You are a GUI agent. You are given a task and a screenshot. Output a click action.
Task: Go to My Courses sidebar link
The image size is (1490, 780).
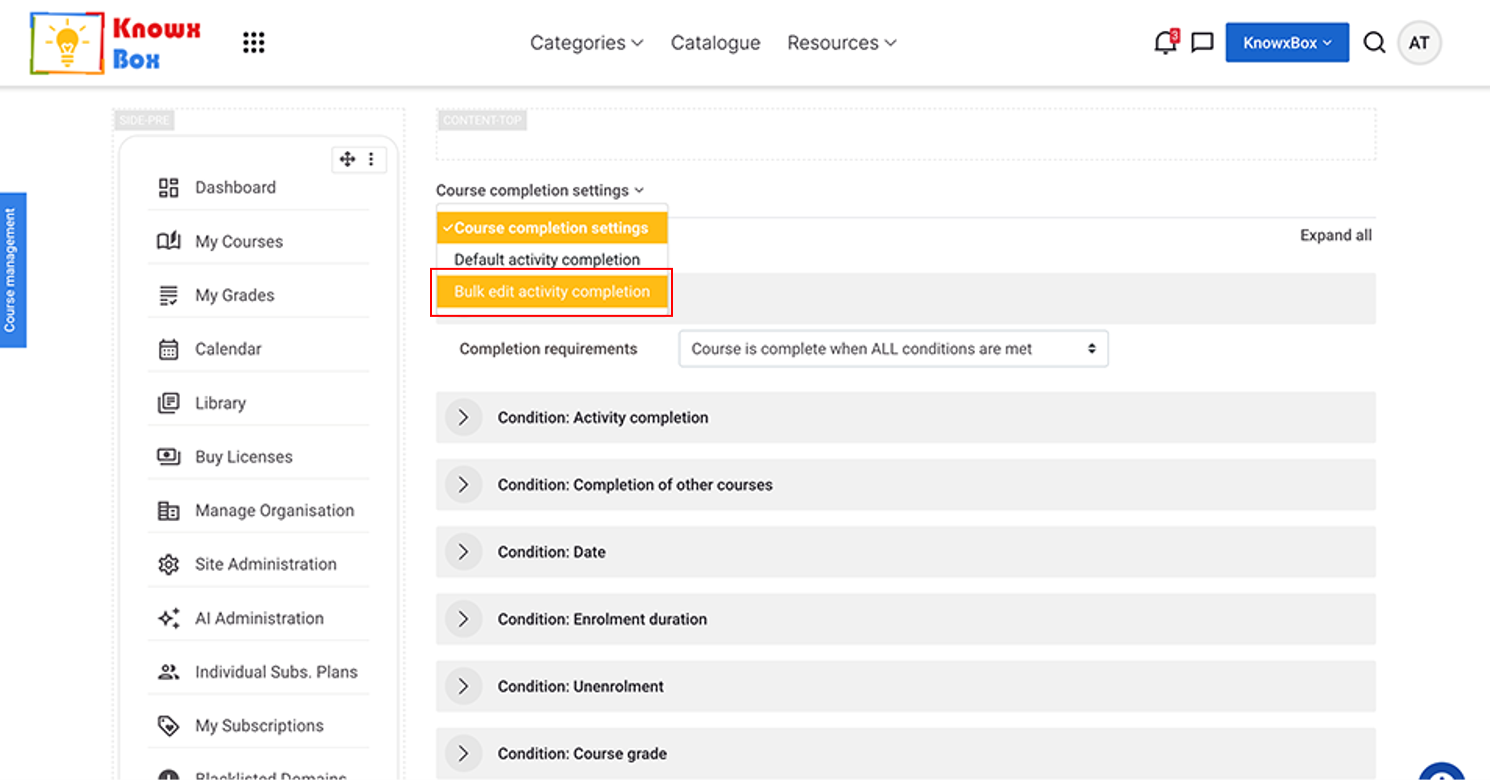239,241
